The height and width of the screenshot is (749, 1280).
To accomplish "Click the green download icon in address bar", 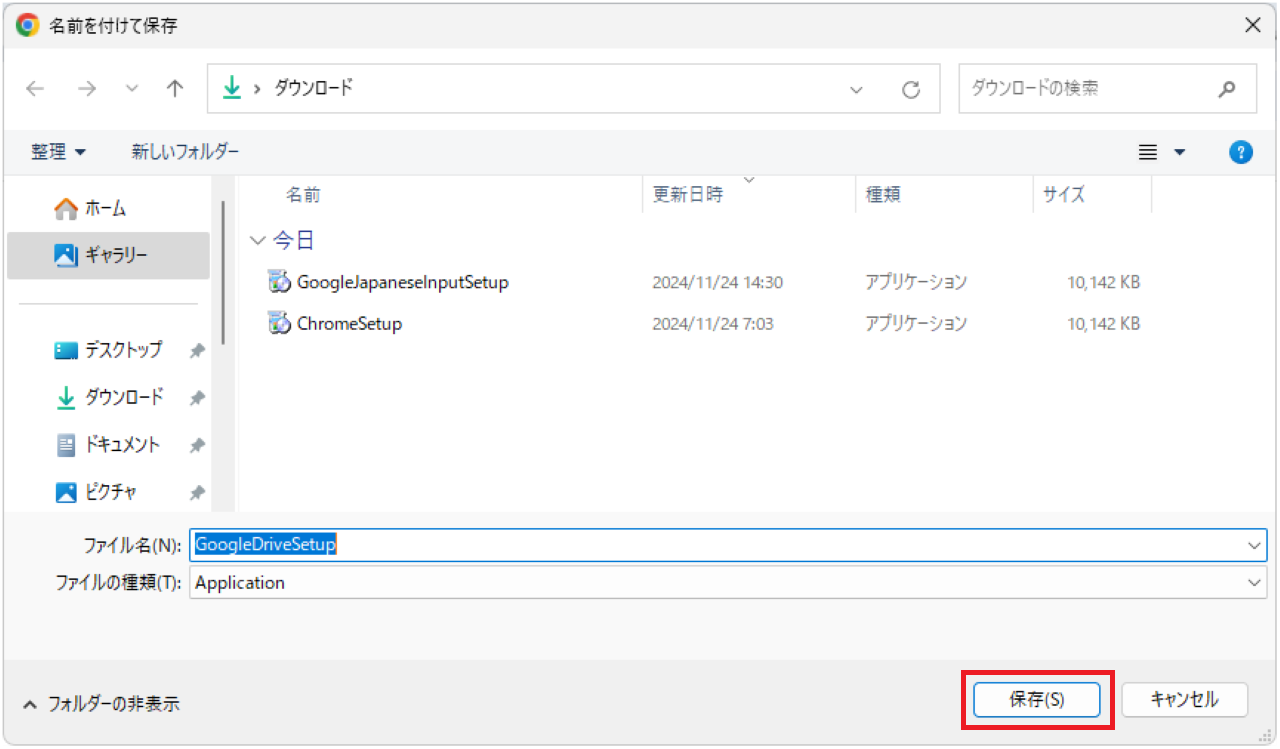I will (232, 88).
